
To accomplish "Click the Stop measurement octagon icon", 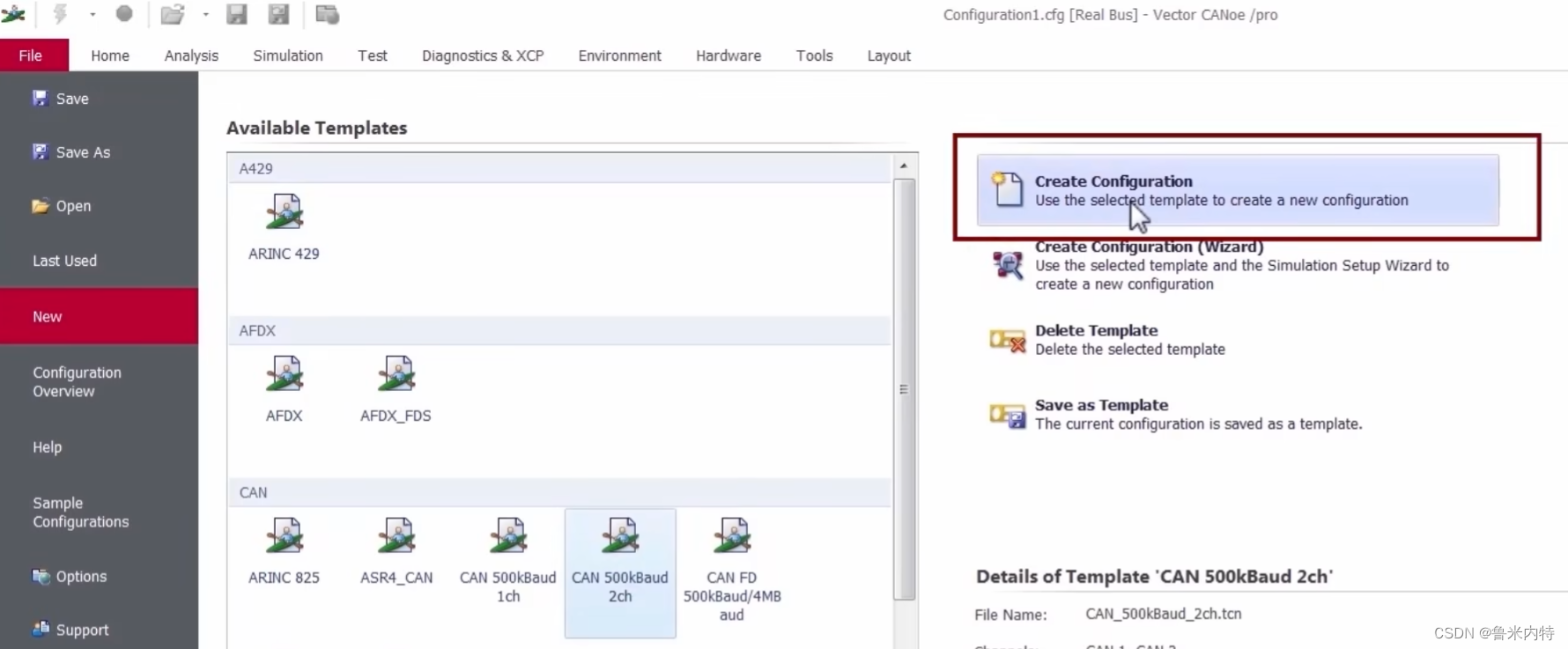I will pyautogui.click(x=124, y=13).
